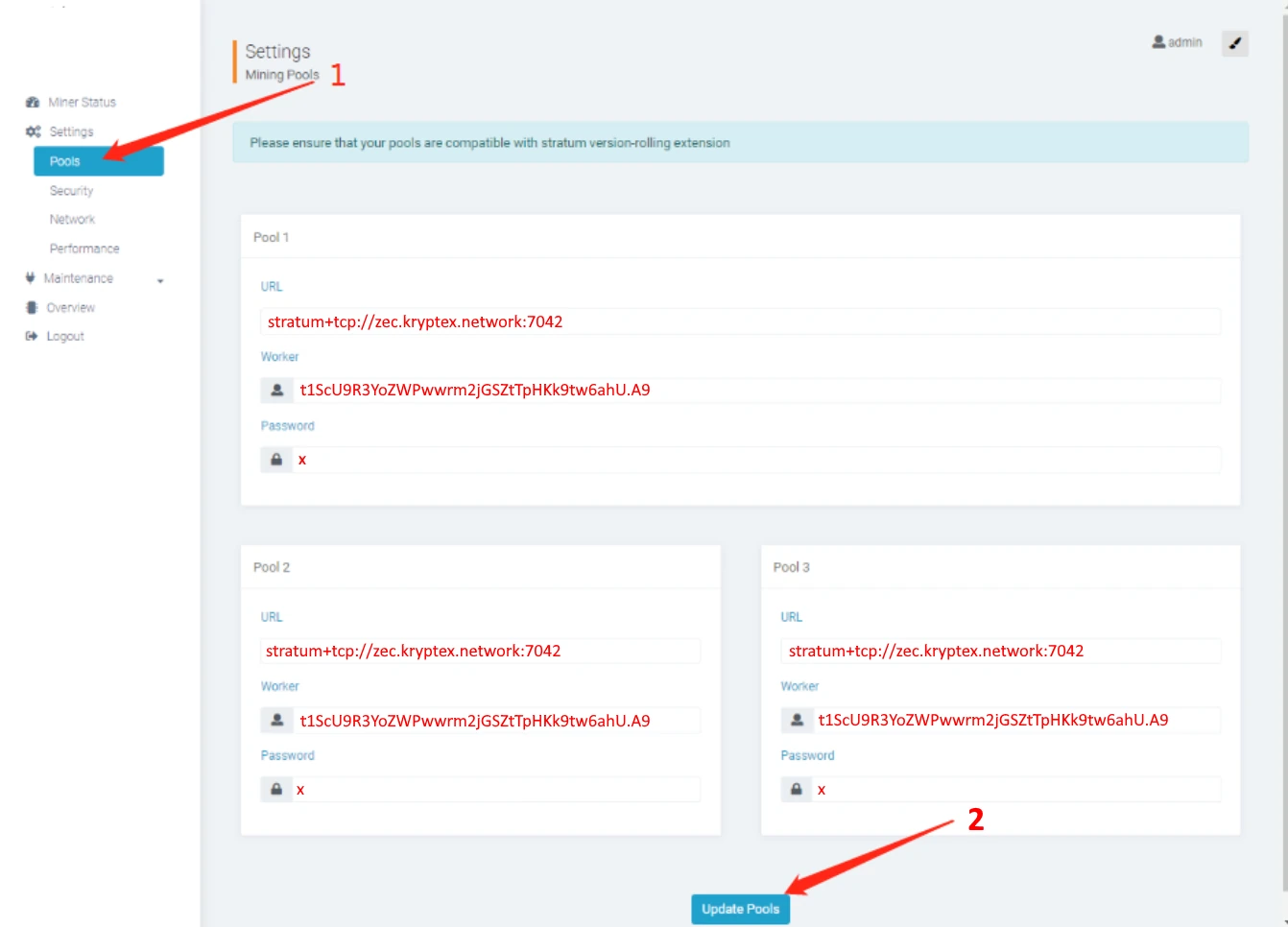Open Performance settings

(x=84, y=249)
